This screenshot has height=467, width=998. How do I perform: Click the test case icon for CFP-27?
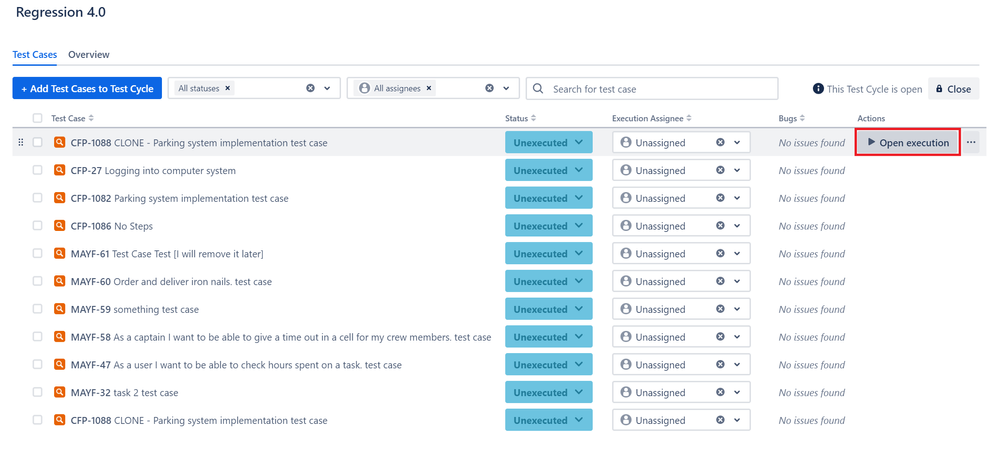tap(59, 171)
